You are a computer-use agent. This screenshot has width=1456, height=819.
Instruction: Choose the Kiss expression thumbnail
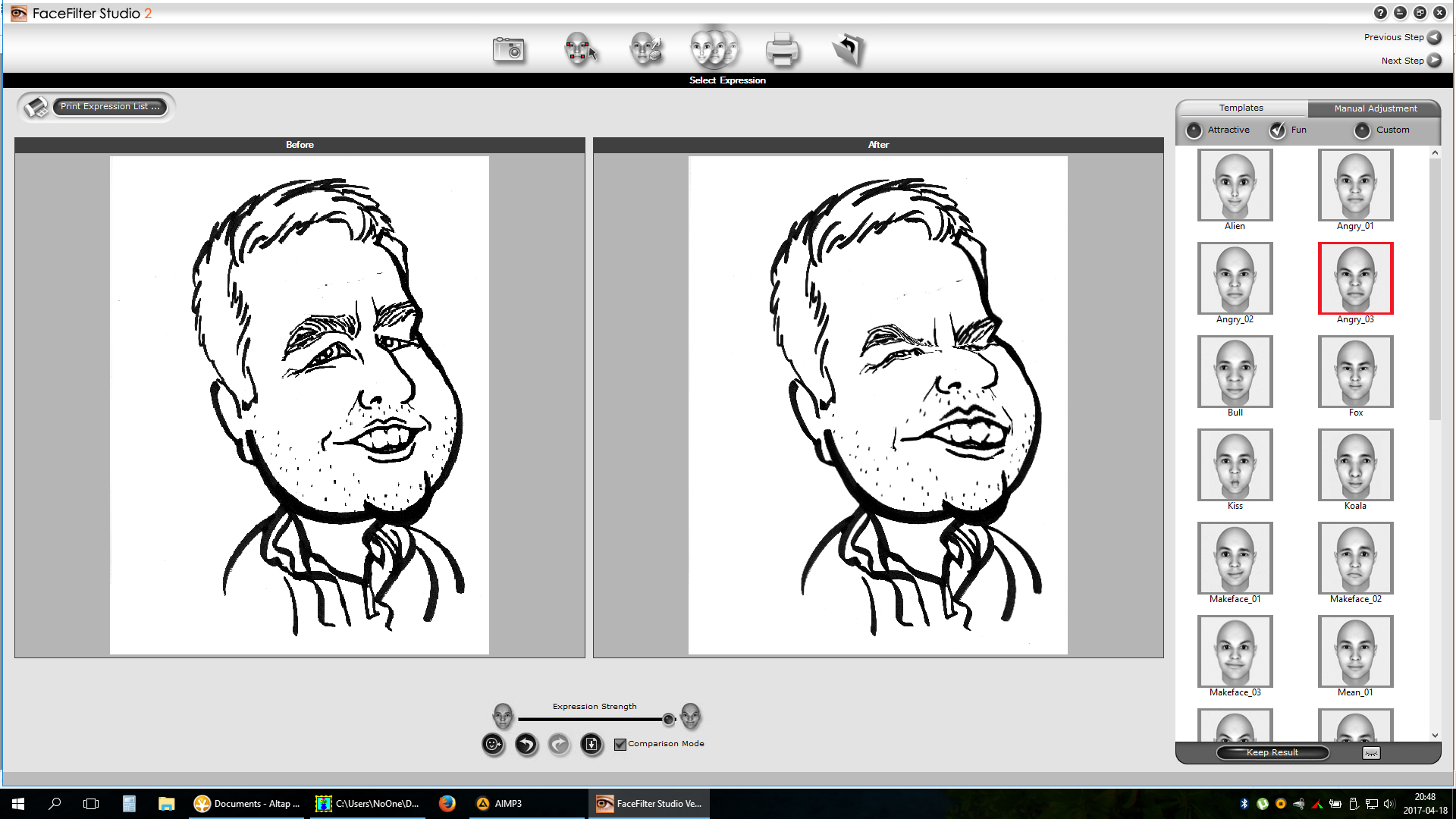click(1235, 465)
